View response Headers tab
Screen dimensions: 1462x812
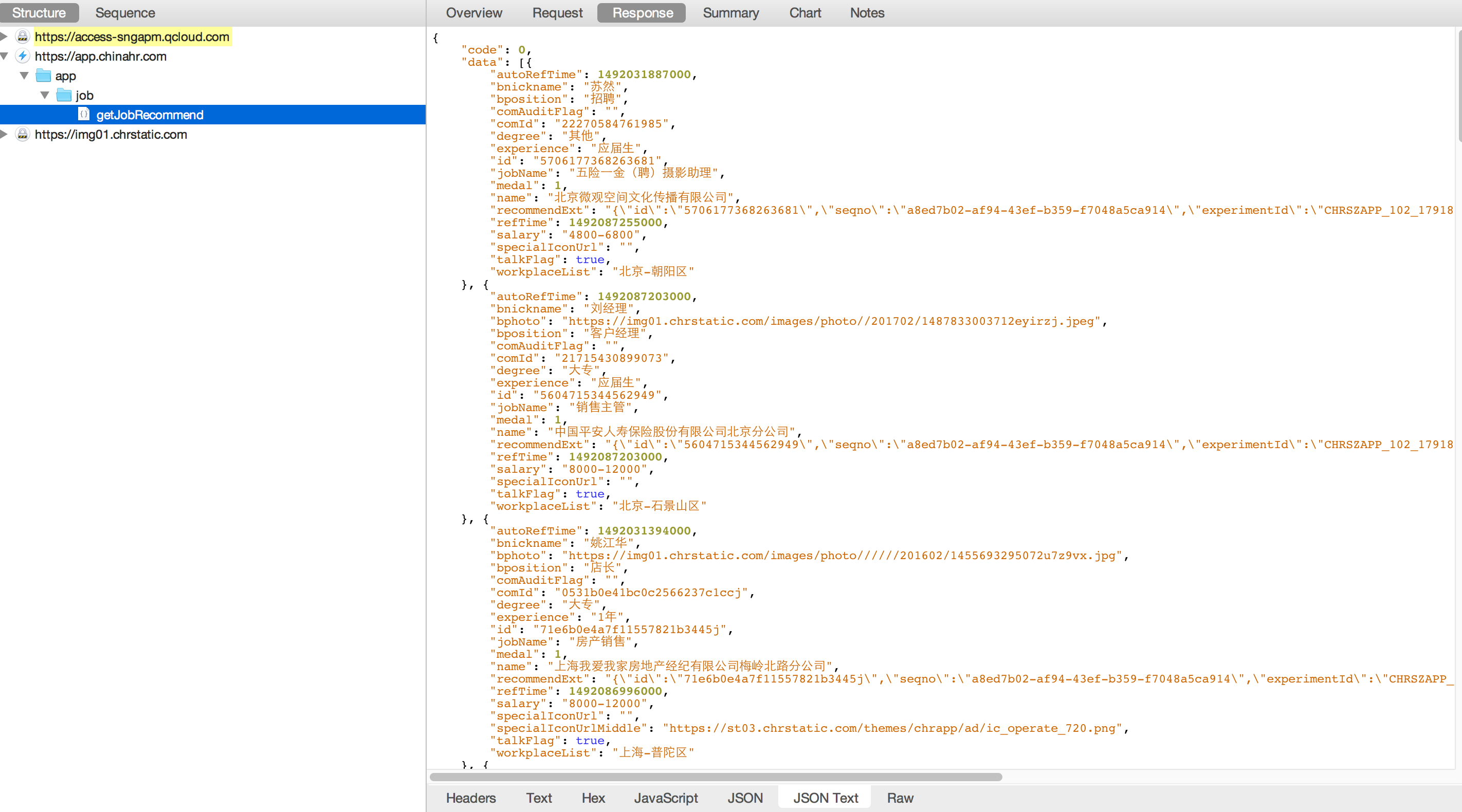pos(470,798)
